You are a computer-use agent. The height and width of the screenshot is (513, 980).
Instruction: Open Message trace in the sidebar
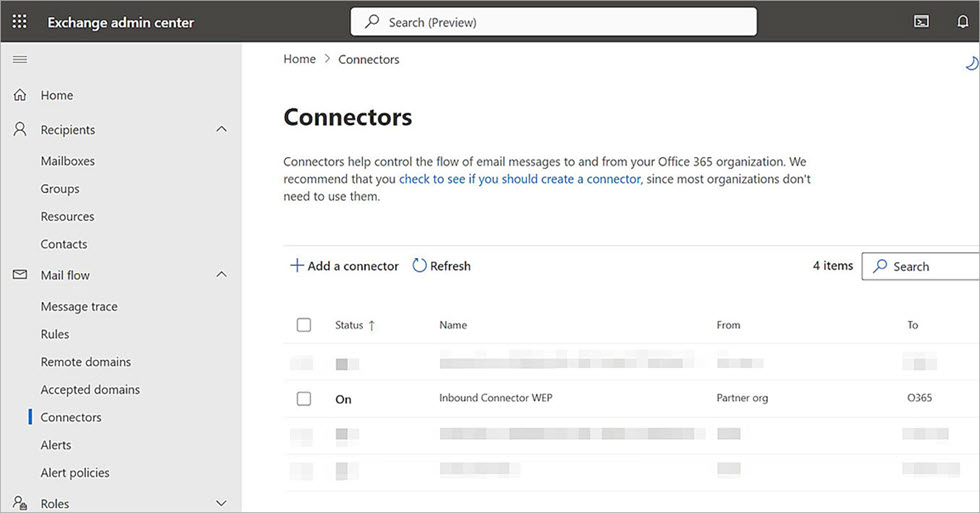pos(78,307)
